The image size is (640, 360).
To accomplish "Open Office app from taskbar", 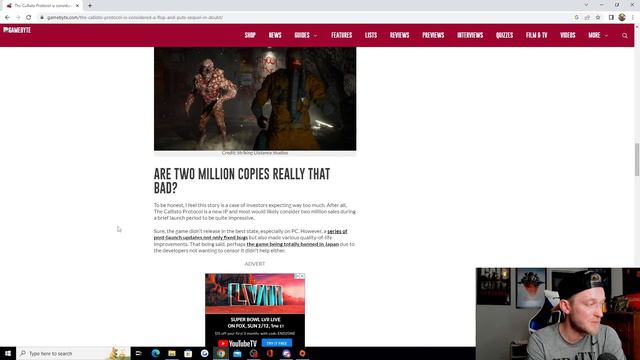I will point(270,353).
